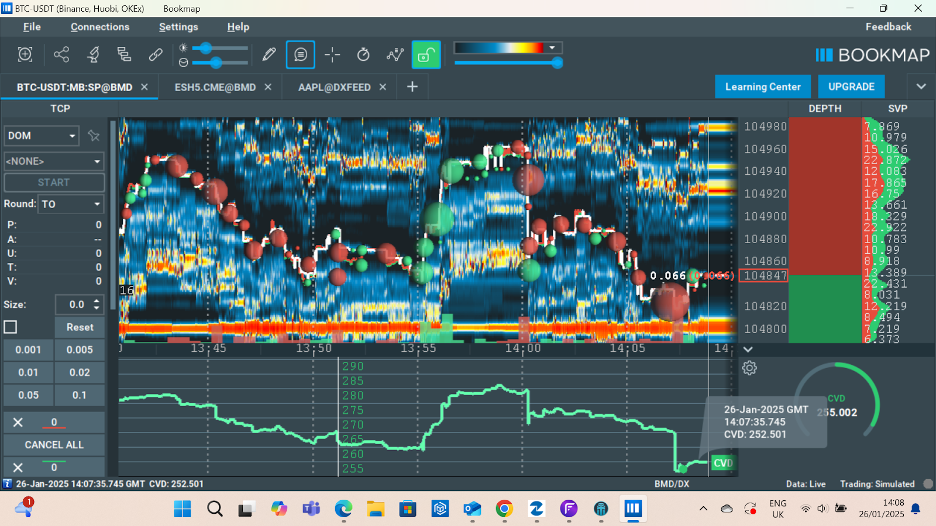Image resolution: width=936 pixels, height=526 pixels.
Task: Open the Connections menu
Action: (x=100, y=27)
